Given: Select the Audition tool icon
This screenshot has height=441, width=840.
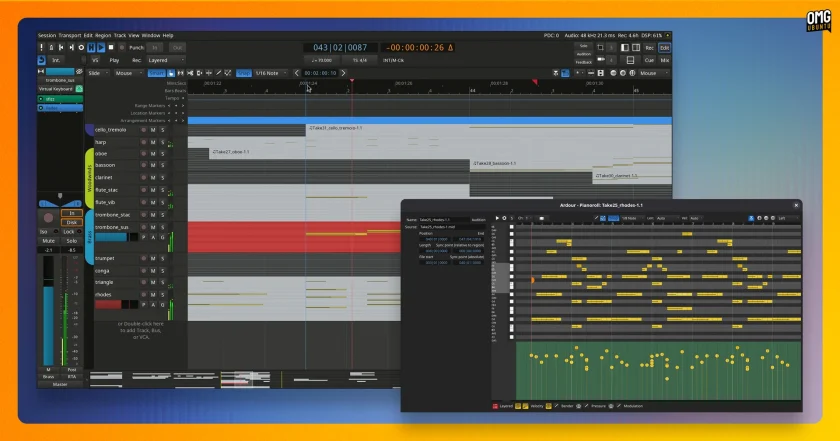Looking at the screenshot, I should click(199, 73).
